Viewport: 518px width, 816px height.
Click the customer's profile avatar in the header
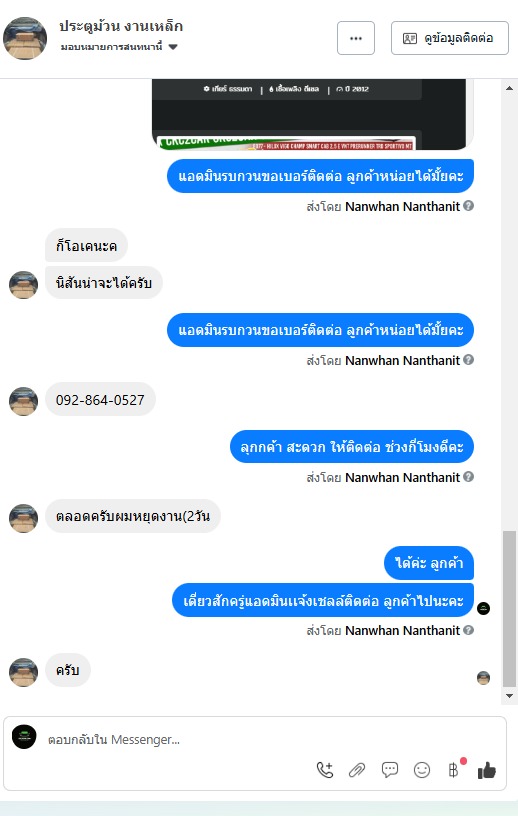[x=25, y=38]
